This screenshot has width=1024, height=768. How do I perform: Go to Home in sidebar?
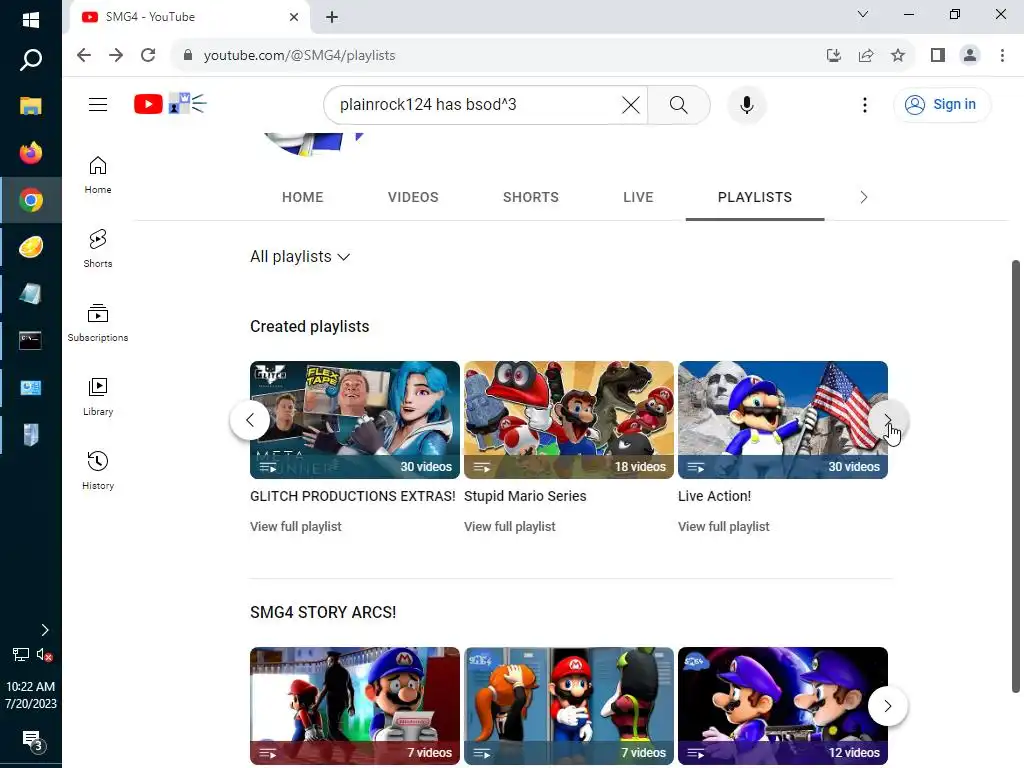98,175
